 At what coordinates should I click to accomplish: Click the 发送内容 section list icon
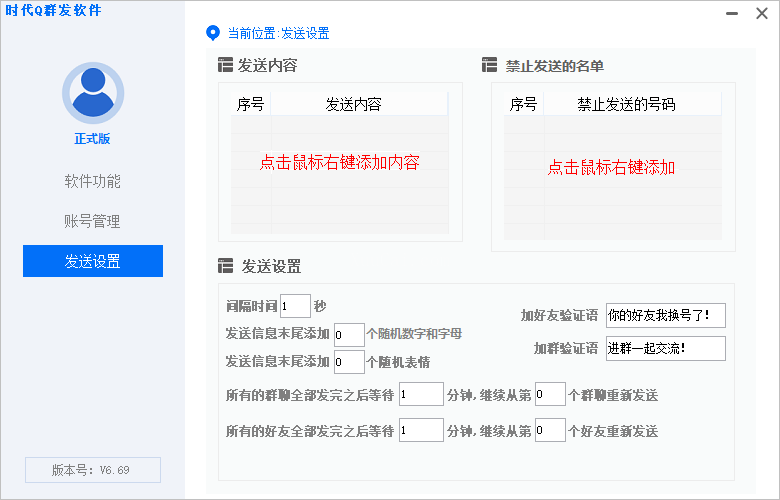225,66
